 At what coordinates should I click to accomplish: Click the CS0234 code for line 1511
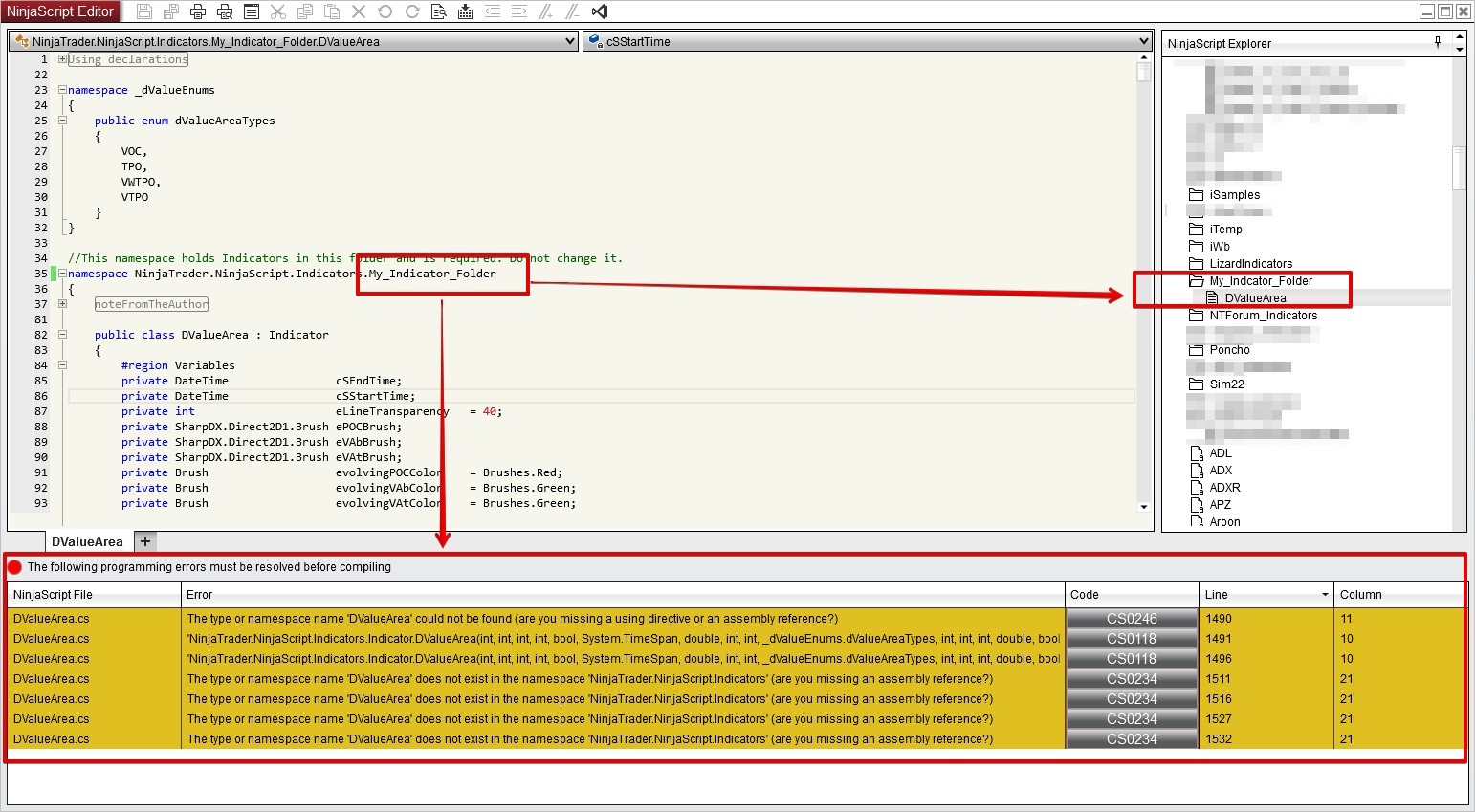coord(1132,679)
